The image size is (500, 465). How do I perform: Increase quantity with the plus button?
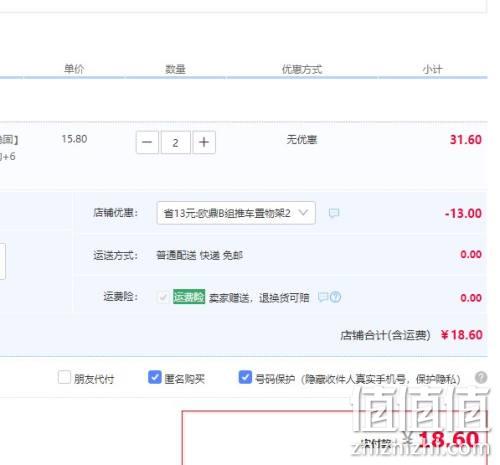[x=204, y=142]
